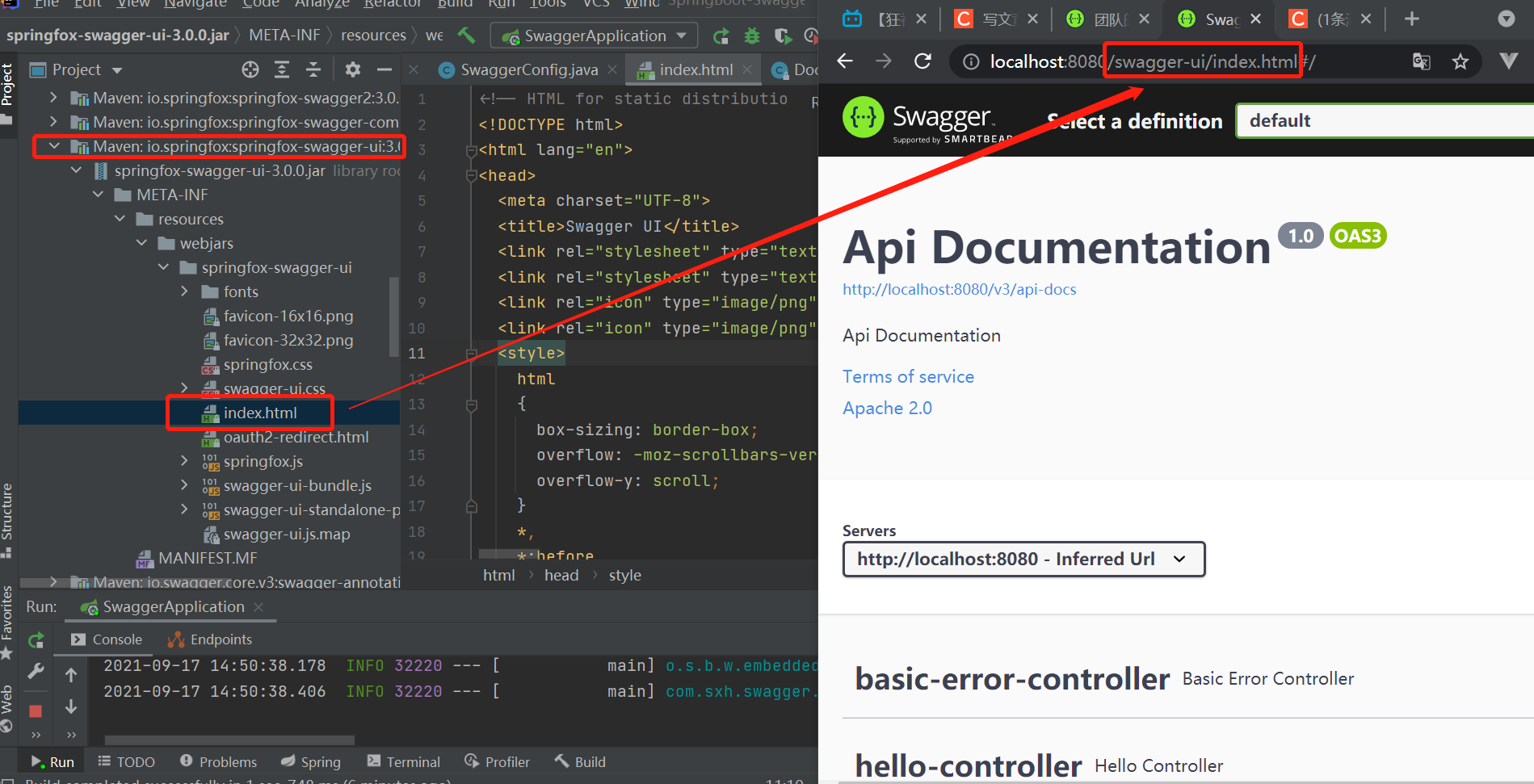Image resolution: width=1534 pixels, height=784 pixels.
Task: Close the index.html editor tab
Action: (748, 70)
